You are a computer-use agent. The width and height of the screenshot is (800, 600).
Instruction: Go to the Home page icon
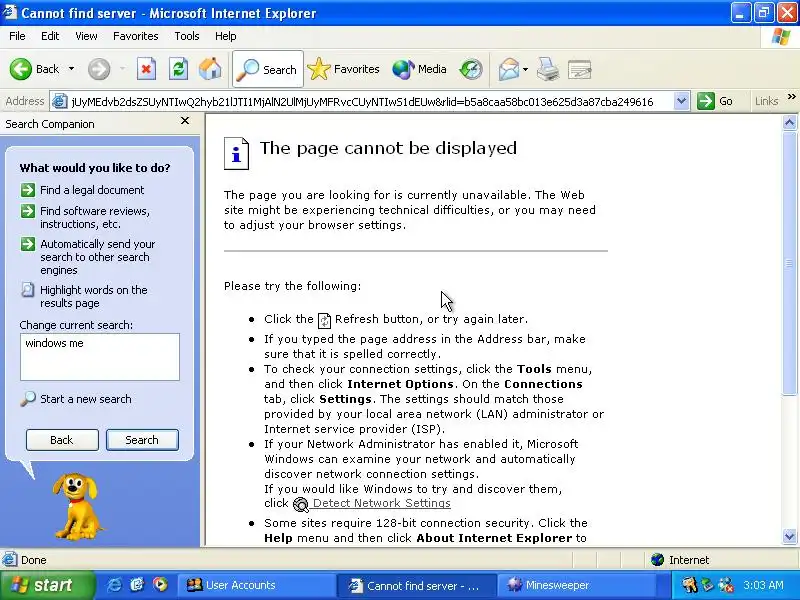click(210, 69)
